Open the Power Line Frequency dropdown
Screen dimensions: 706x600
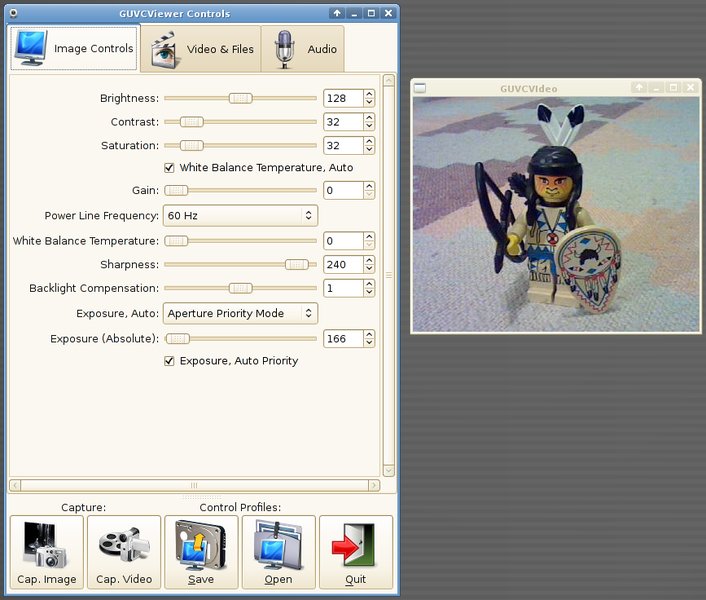pos(240,216)
